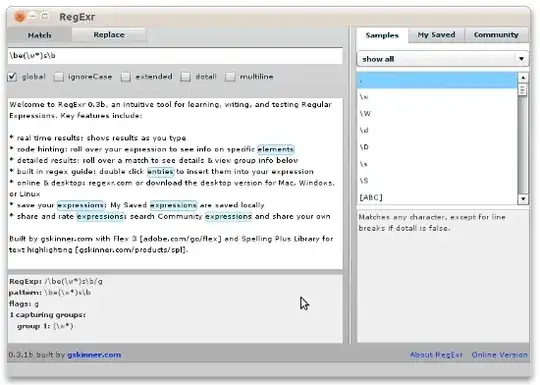Click the sample description 'Matches any character' text
Screen dimensions: 540x385
tap(432, 222)
